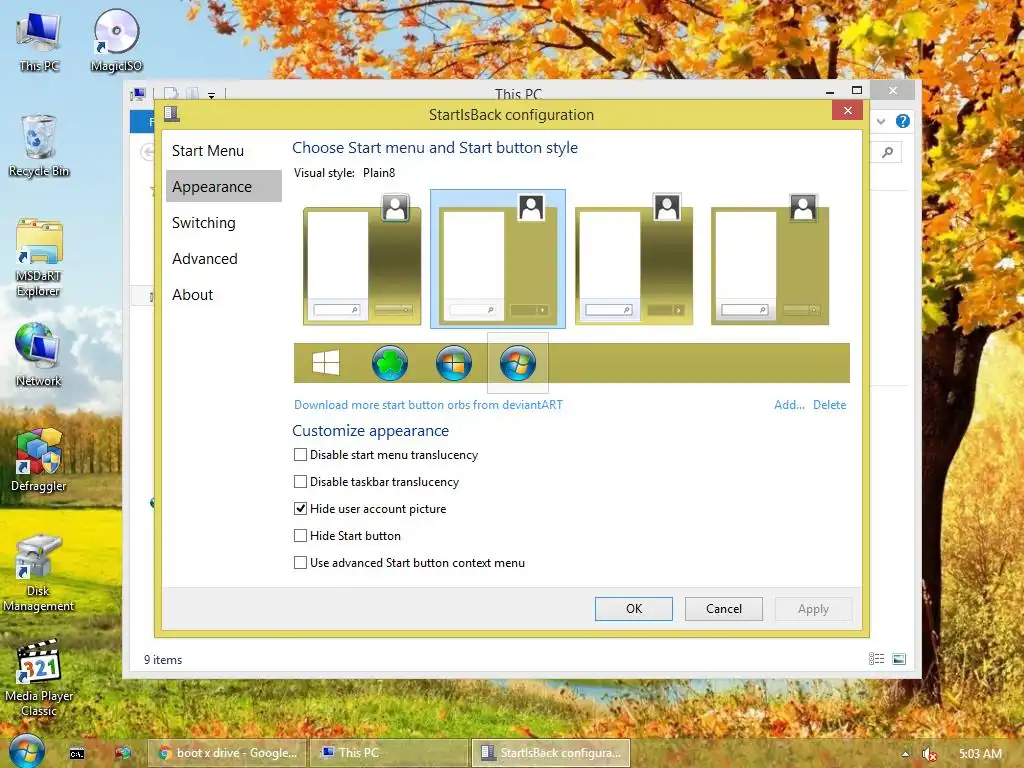Click the StartIsBack dialog title icon
The image size is (1024, 768).
pos(172,114)
